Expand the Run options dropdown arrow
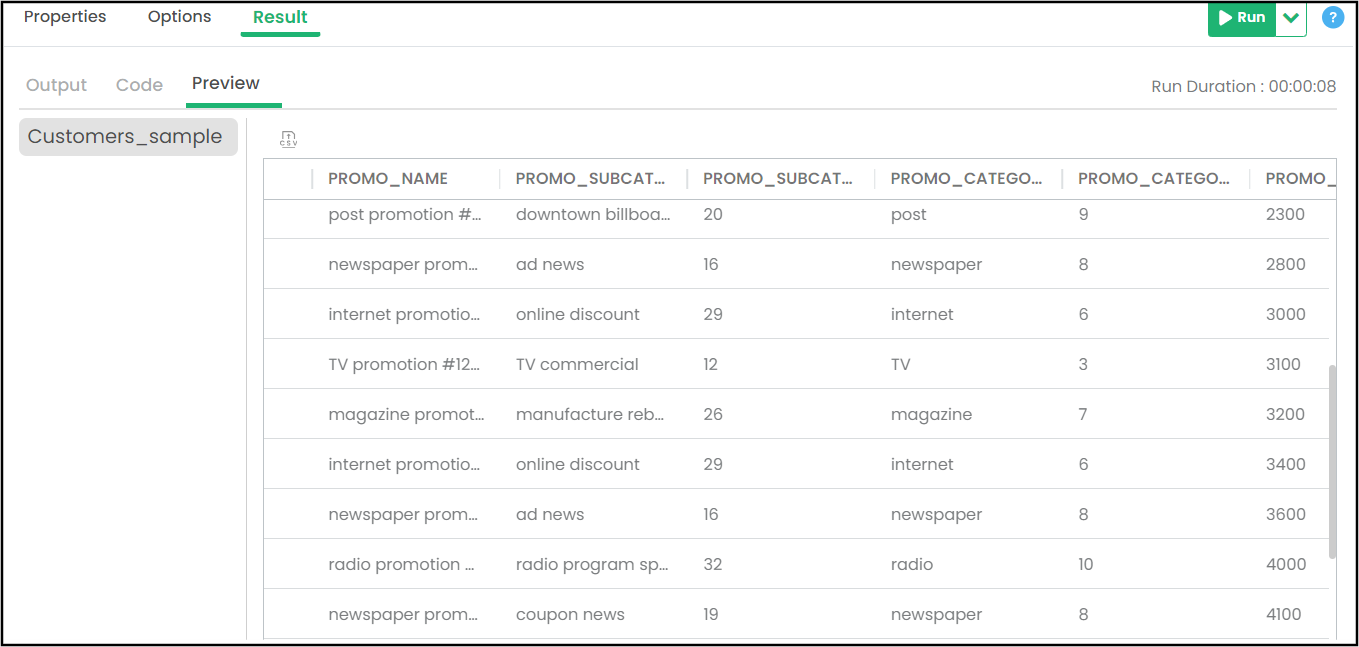 [x=1292, y=18]
